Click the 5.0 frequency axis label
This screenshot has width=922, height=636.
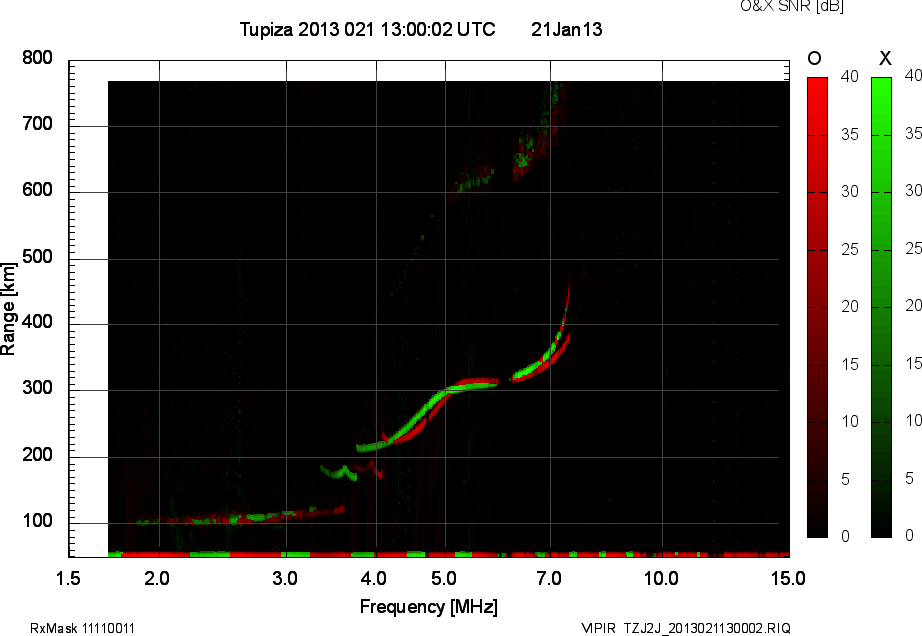pyautogui.click(x=444, y=578)
